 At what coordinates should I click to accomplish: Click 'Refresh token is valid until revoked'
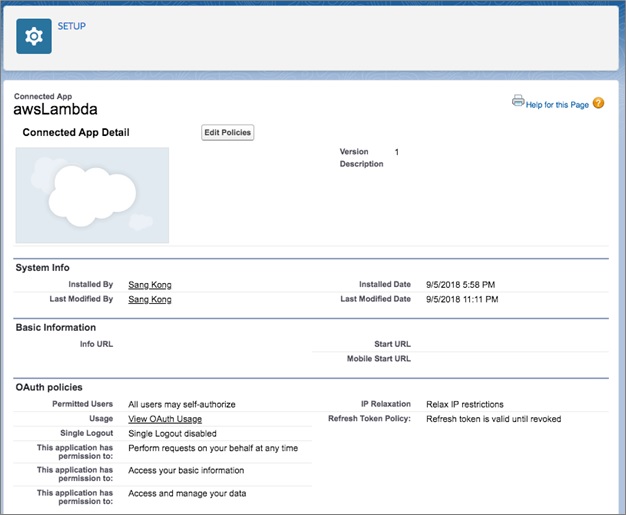point(493,419)
